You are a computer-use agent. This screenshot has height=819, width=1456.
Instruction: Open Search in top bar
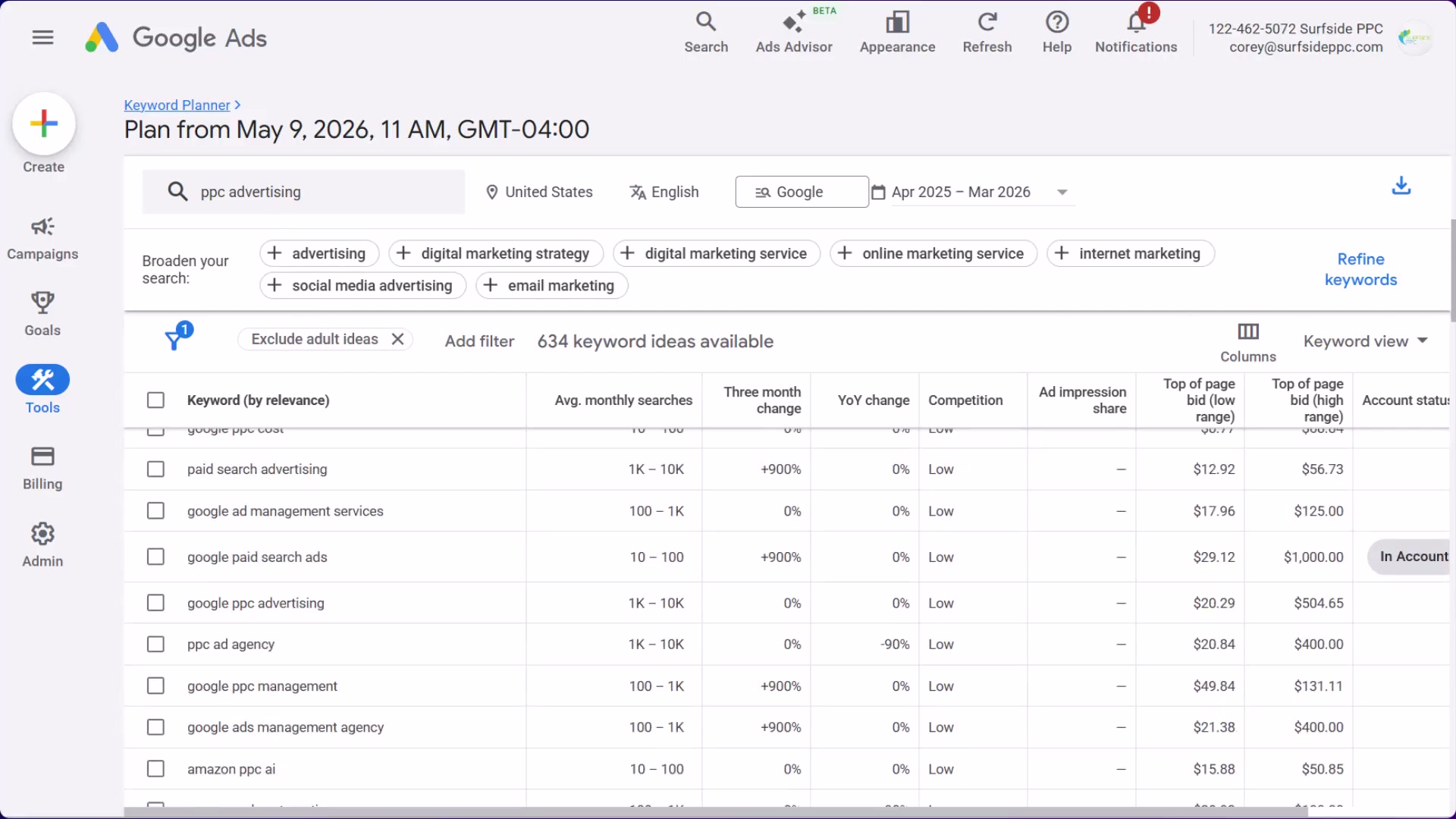coord(706,33)
